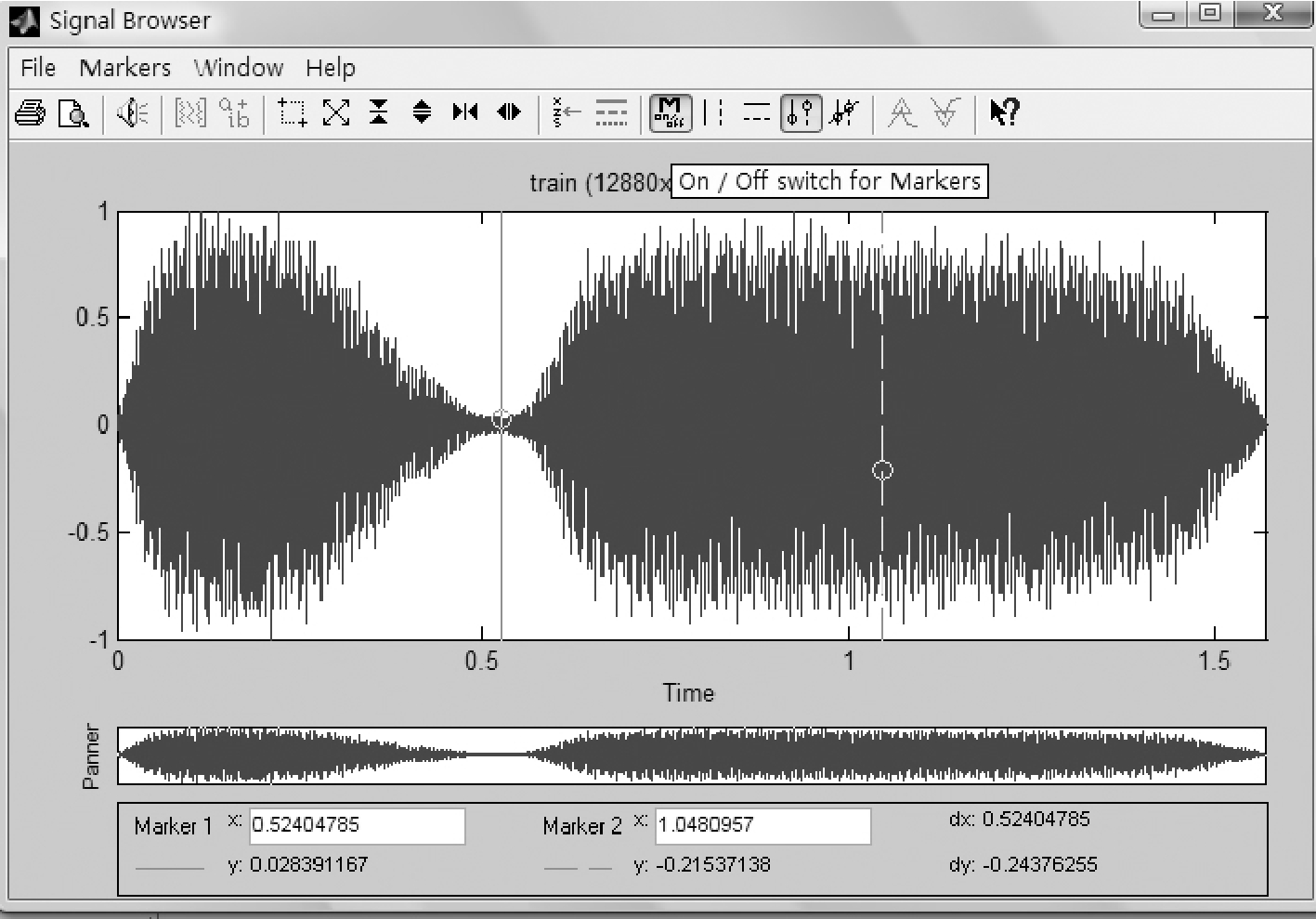Select Vertical markers with Tracking
This screenshot has height=919, width=1316.
801,113
